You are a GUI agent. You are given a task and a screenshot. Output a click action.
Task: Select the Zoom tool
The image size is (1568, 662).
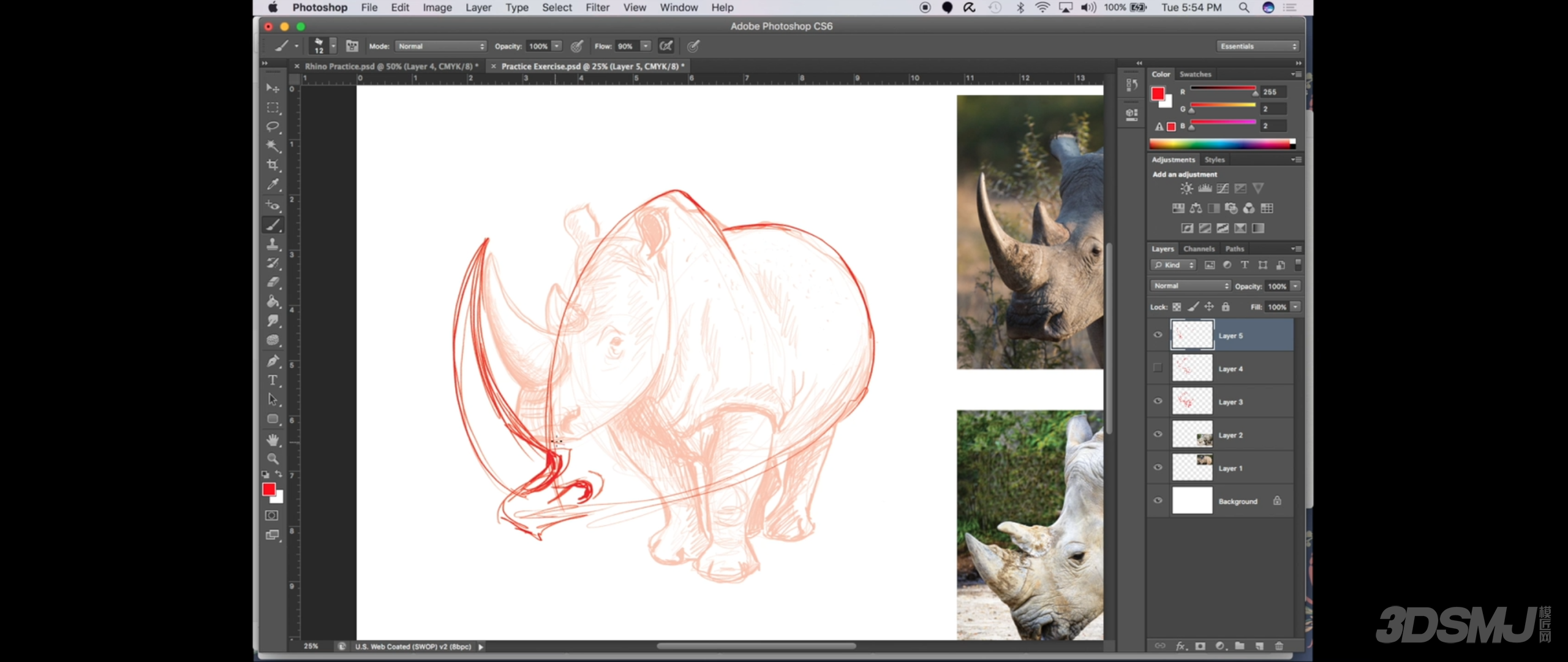[x=273, y=458]
